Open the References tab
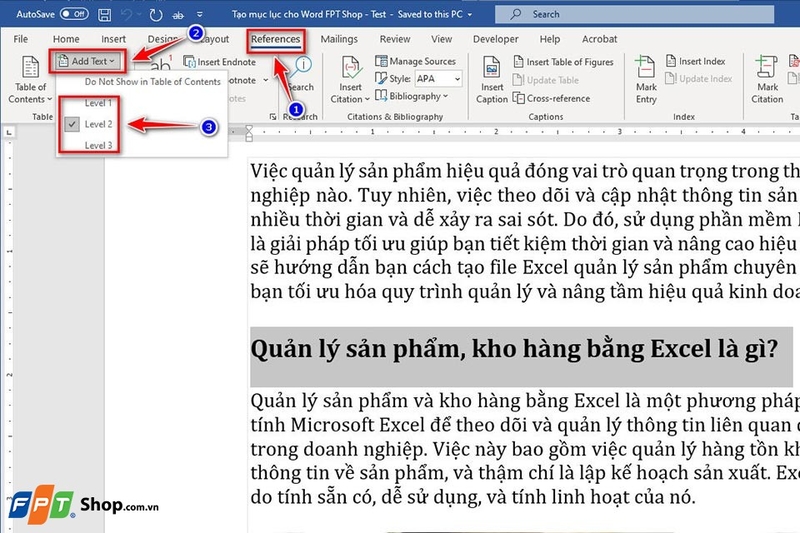Screen dimensions: 800x533 276,39
